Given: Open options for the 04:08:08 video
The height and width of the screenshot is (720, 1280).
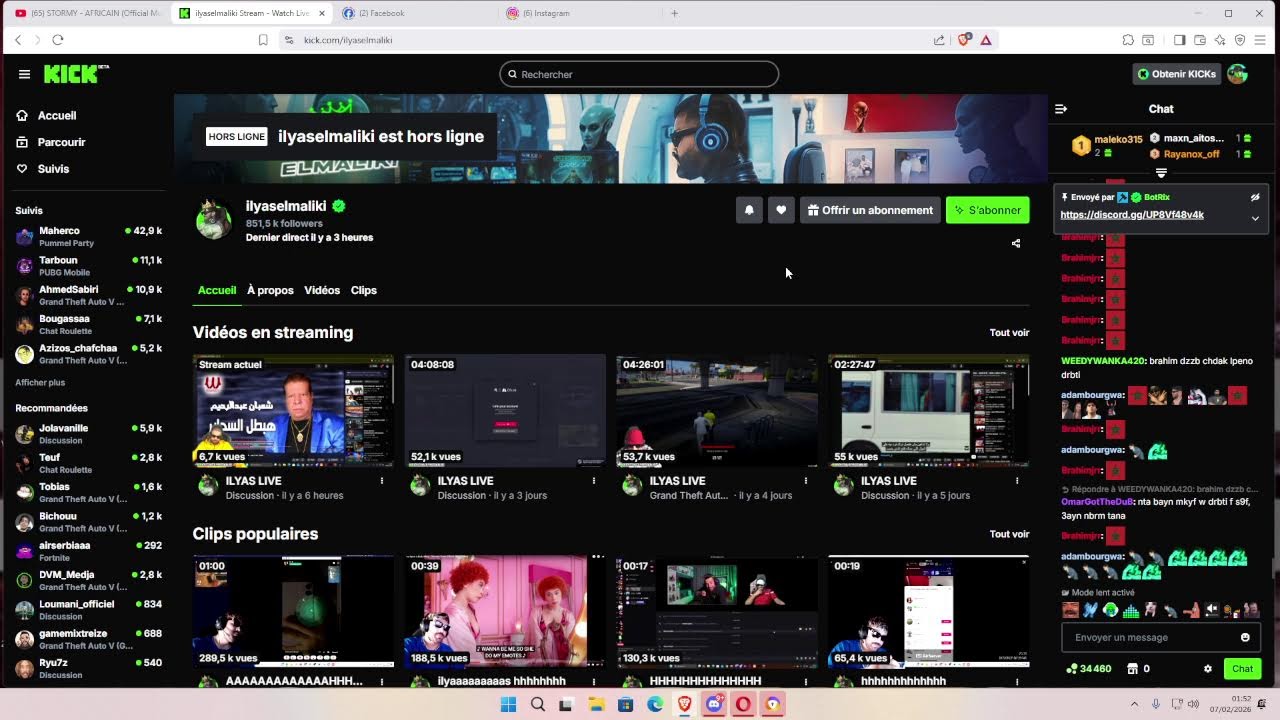Looking at the screenshot, I should coord(593,481).
